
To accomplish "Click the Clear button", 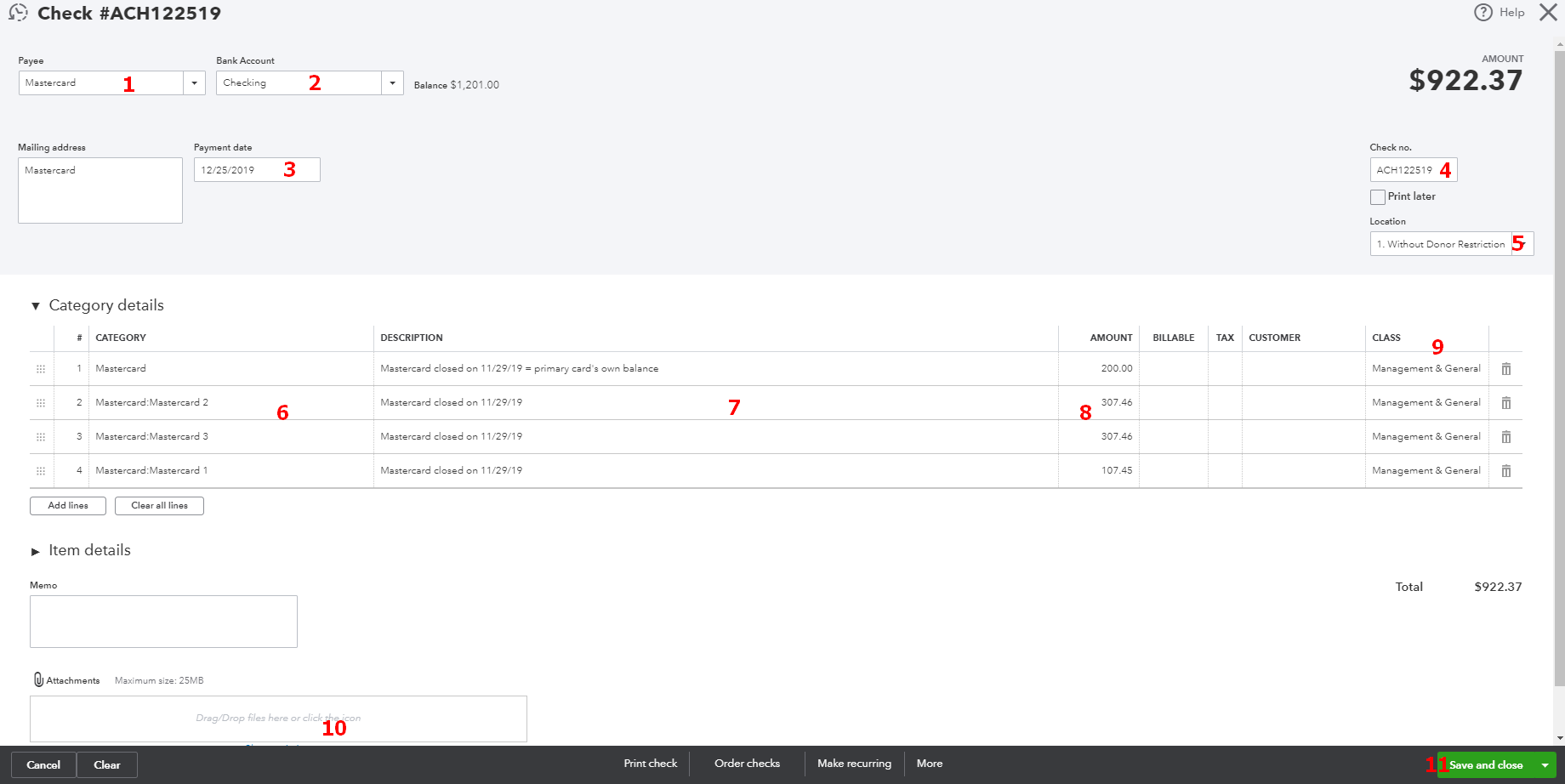I will (x=107, y=764).
